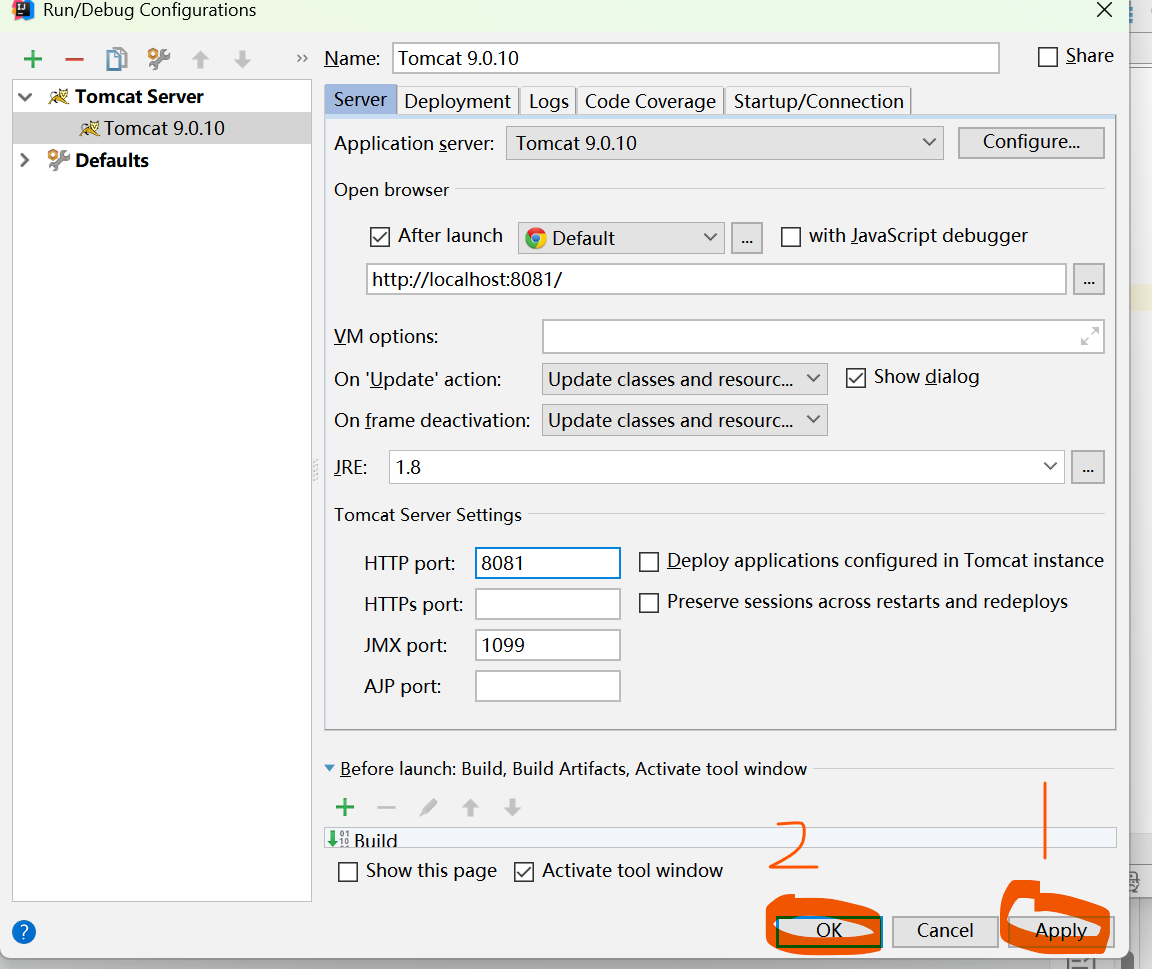Click IntelliJ icon in dialog title bar
This screenshot has width=1152, height=969.
[24, 10]
